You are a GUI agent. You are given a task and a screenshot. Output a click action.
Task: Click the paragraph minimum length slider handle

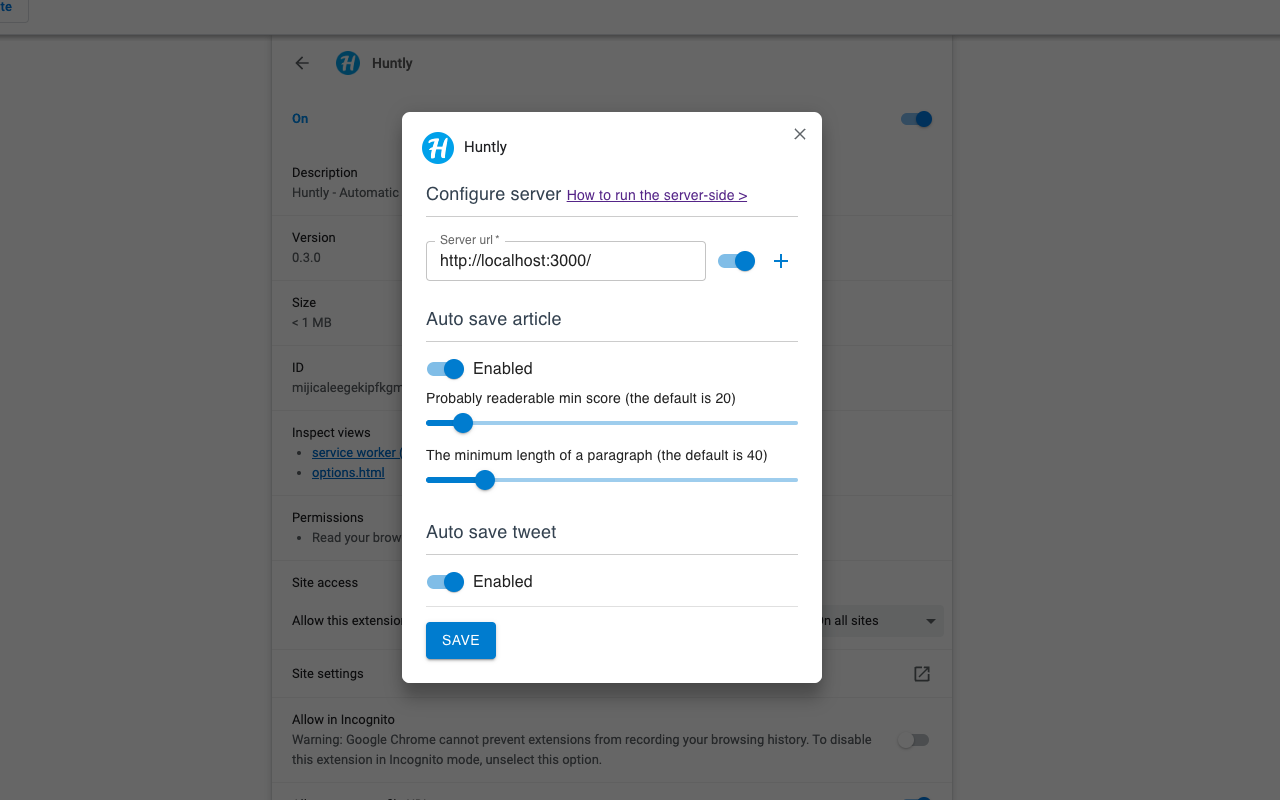485,480
